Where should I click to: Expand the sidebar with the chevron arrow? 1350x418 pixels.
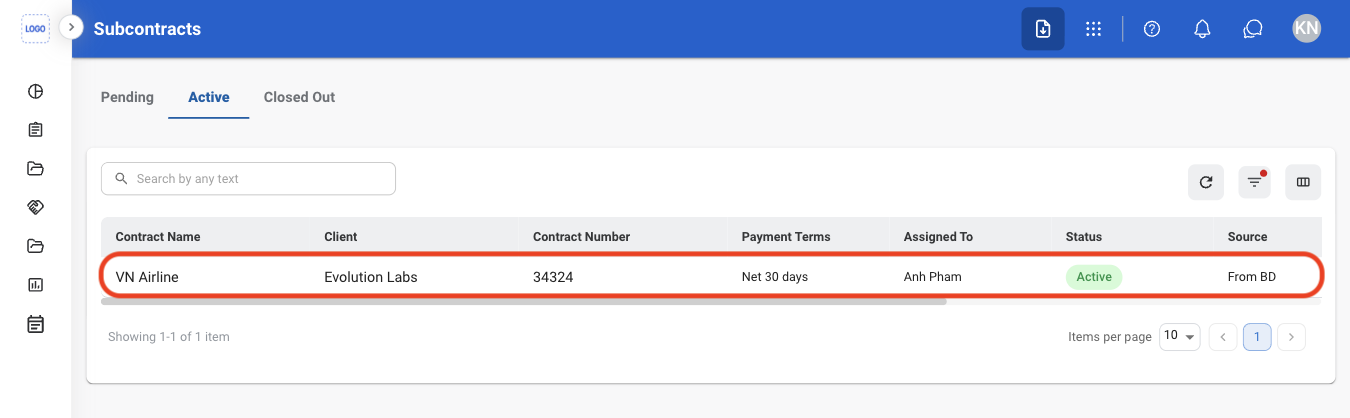[x=71, y=28]
